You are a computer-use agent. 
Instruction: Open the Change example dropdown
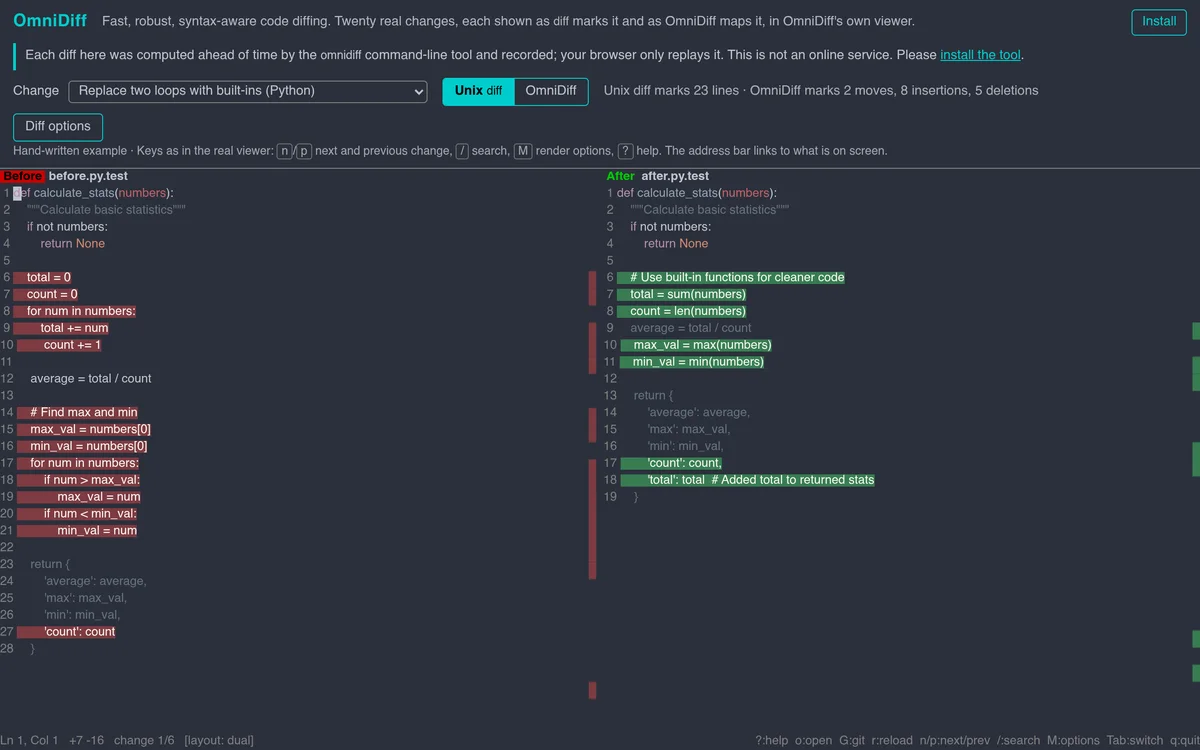point(248,91)
